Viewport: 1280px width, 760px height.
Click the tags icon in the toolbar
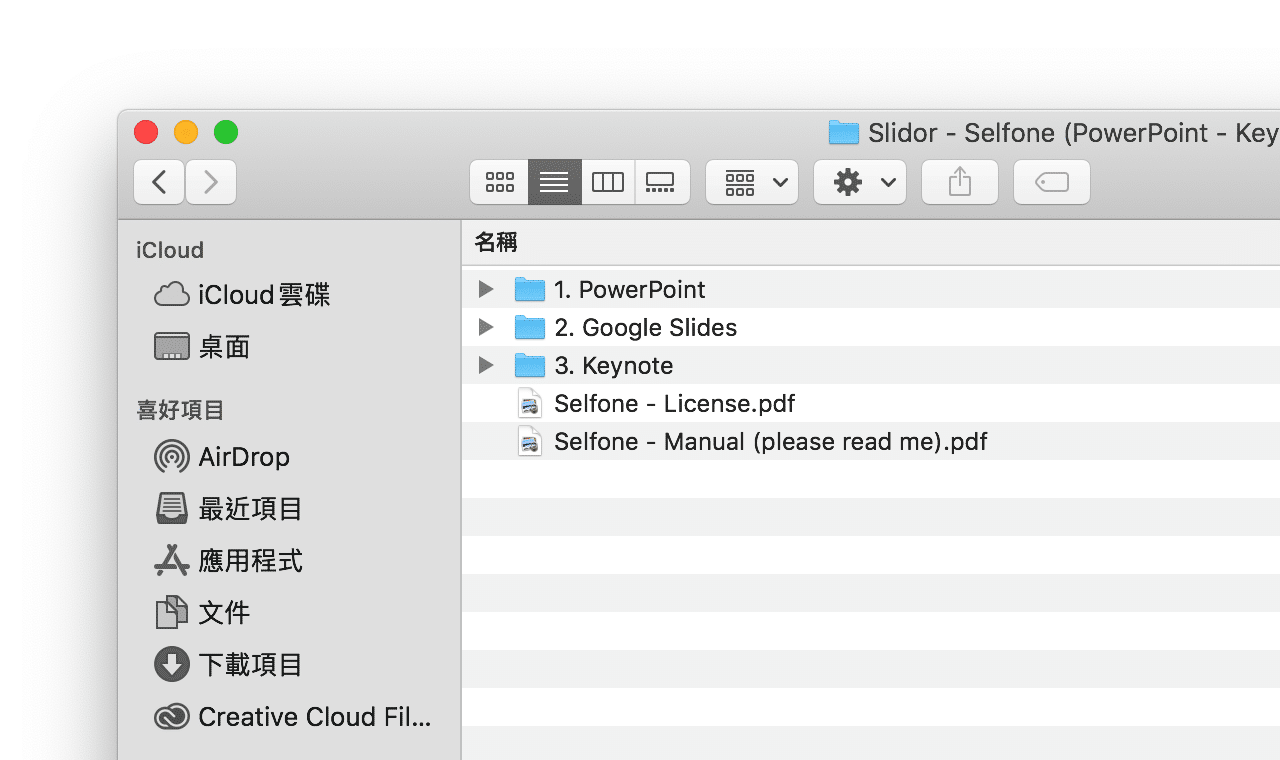[1051, 182]
